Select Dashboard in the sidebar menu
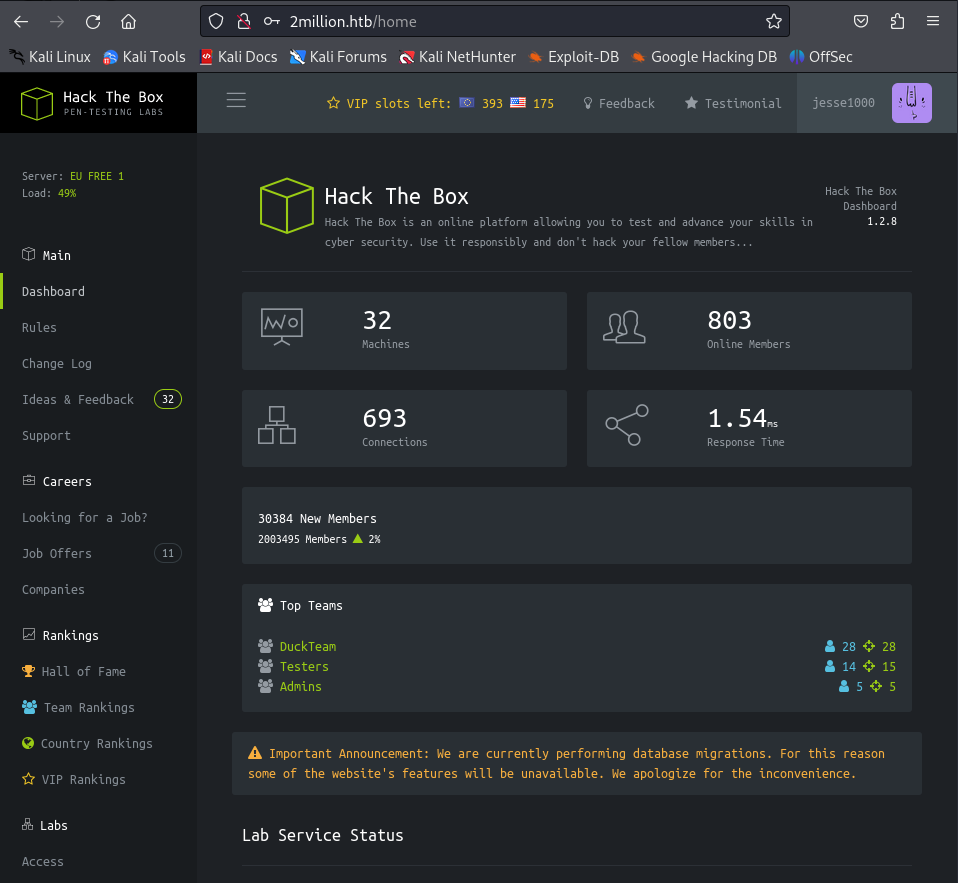 coord(53,291)
